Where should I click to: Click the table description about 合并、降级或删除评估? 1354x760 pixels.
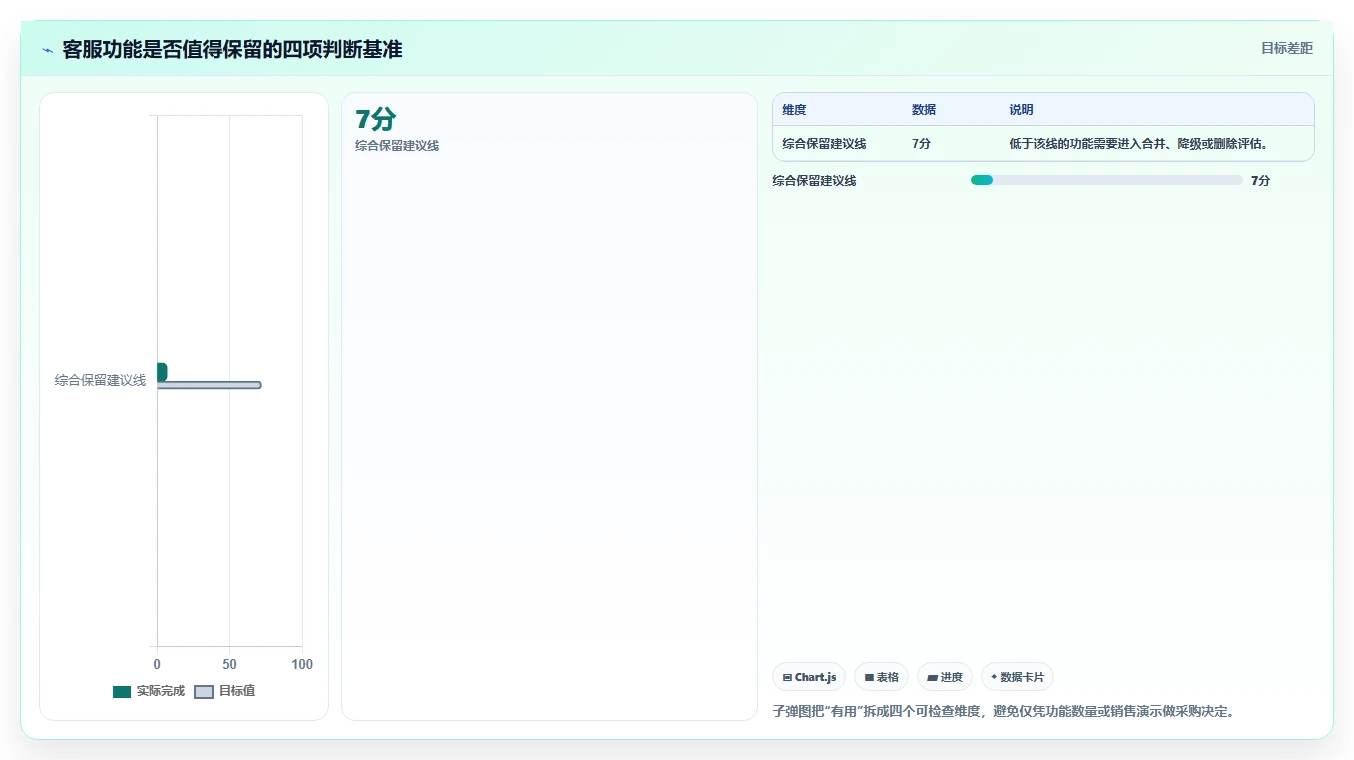tap(1138, 144)
